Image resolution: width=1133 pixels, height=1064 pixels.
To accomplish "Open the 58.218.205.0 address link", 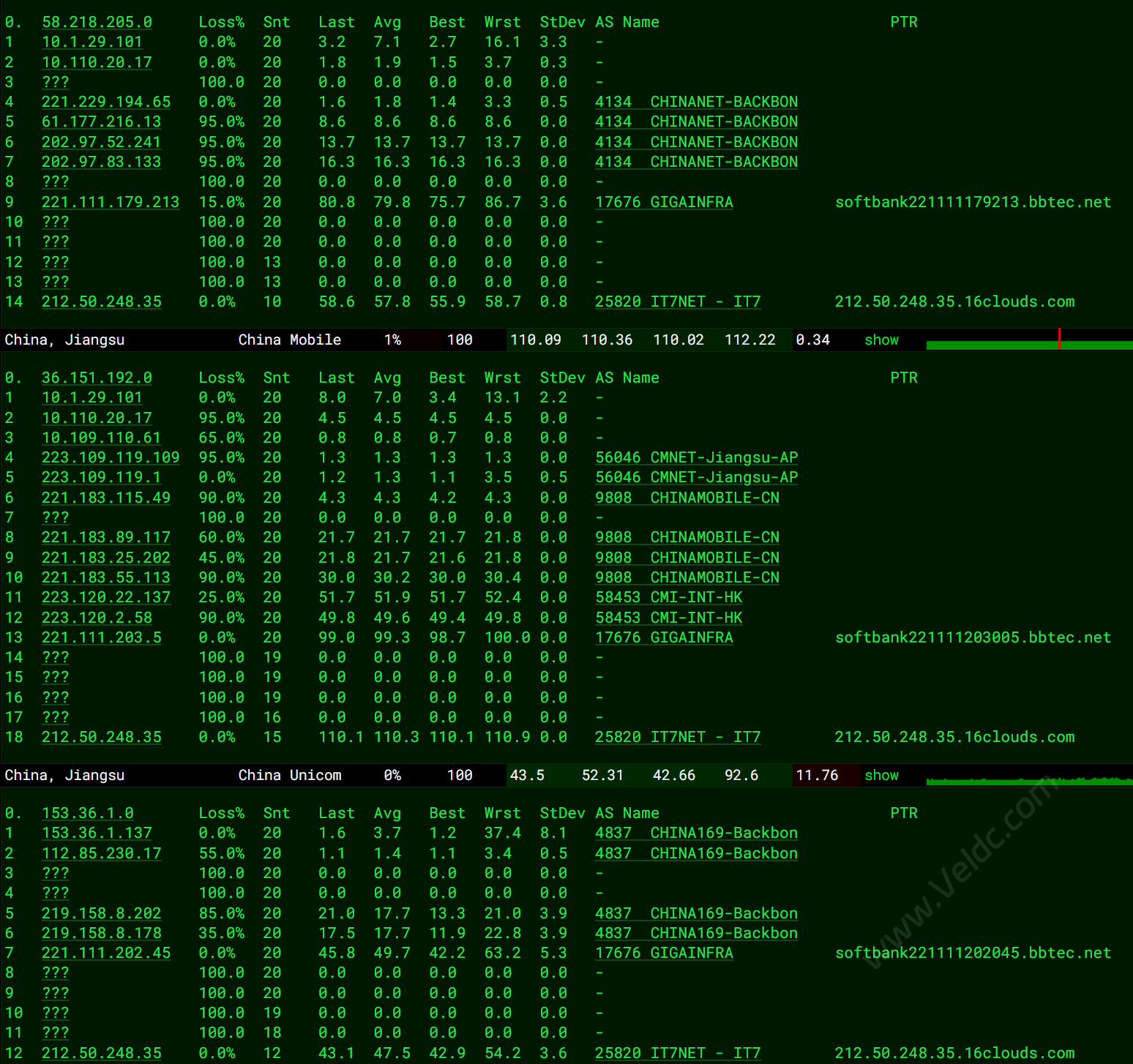I will pos(97,23).
